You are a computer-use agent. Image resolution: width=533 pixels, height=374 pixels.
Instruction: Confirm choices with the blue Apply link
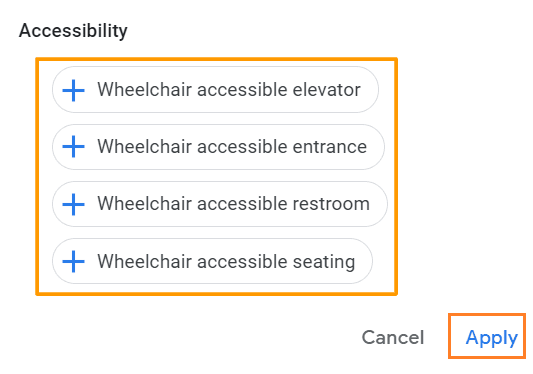coord(492,338)
